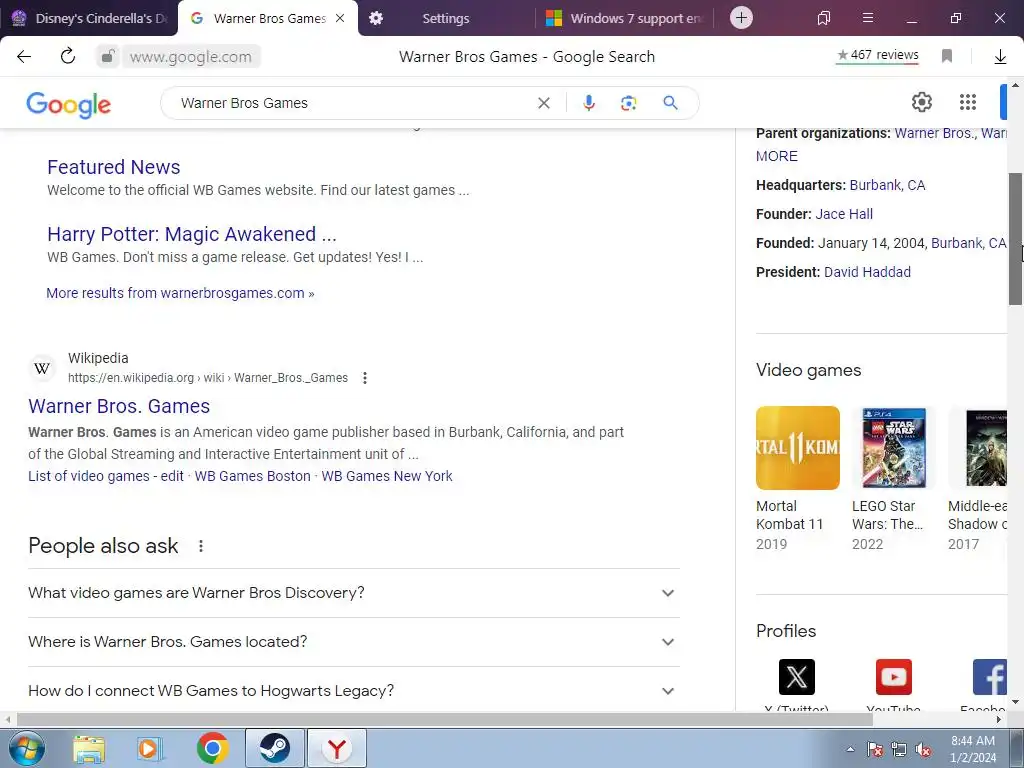The image size is (1024, 768).
Task: Open People also ask options dots
Action: (201, 546)
